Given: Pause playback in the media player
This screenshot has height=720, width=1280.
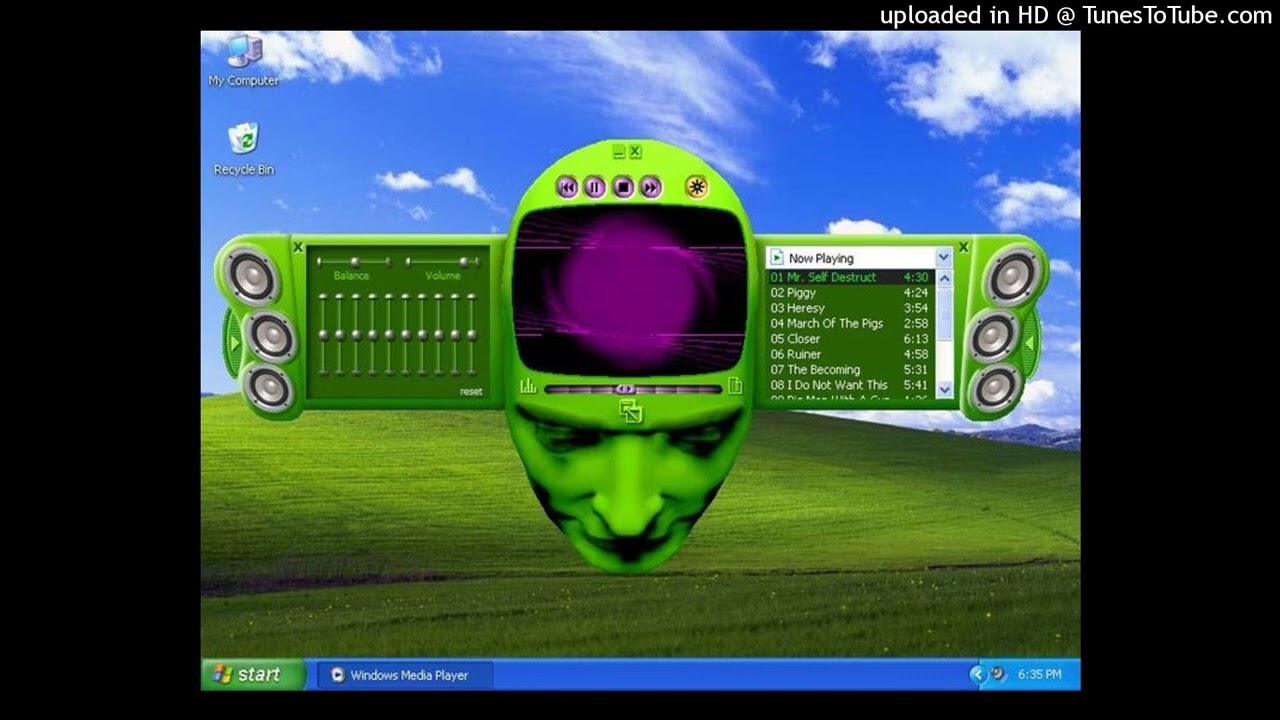Looking at the screenshot, I should pos(594,187).
